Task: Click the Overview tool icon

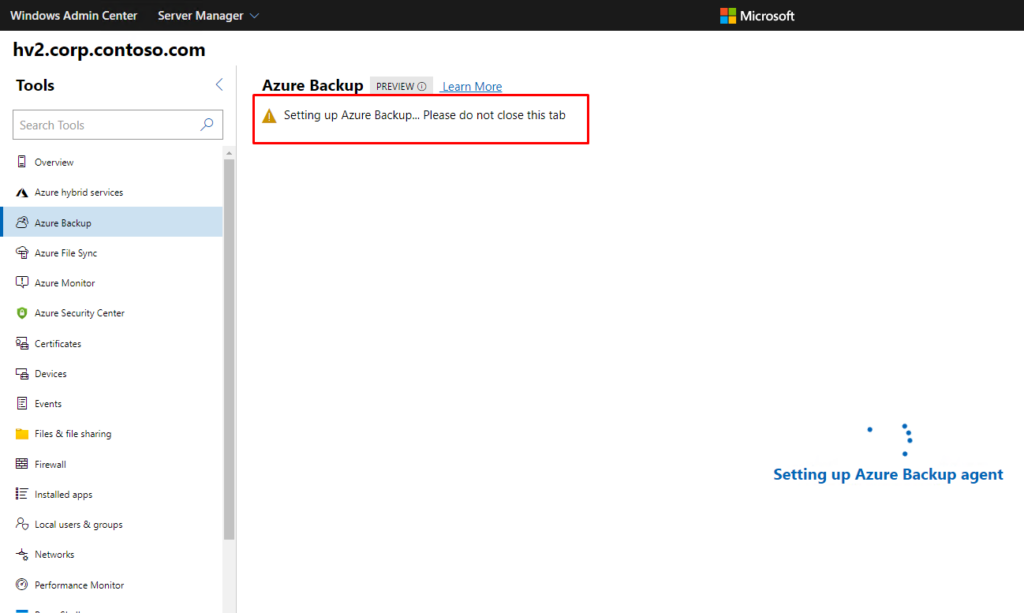Action: (22, 161)
